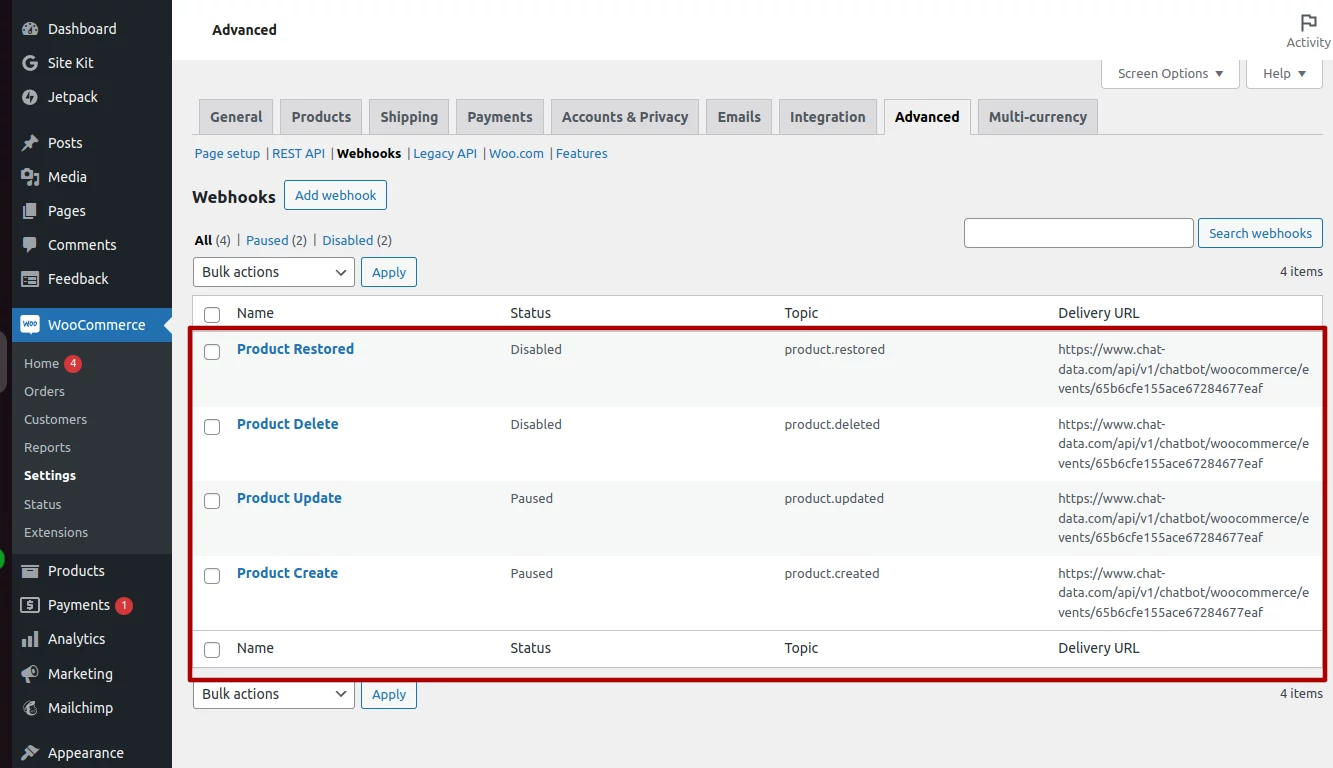Filter webhooks by Disabled status
The height and width of the screenshot is (768, 1333).
point(347,240)
